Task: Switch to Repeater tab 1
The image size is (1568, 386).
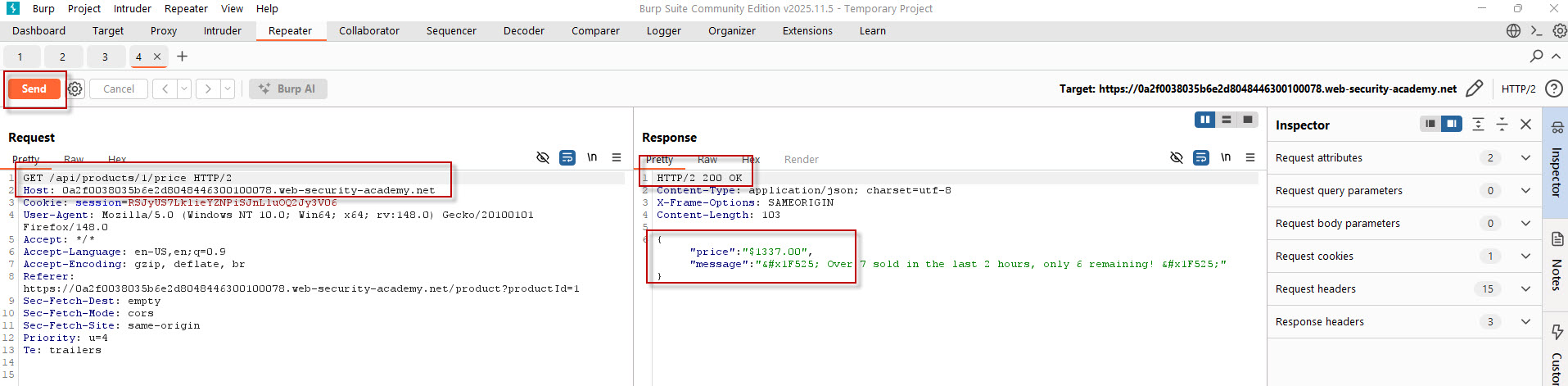Action: tap(20, 57)
